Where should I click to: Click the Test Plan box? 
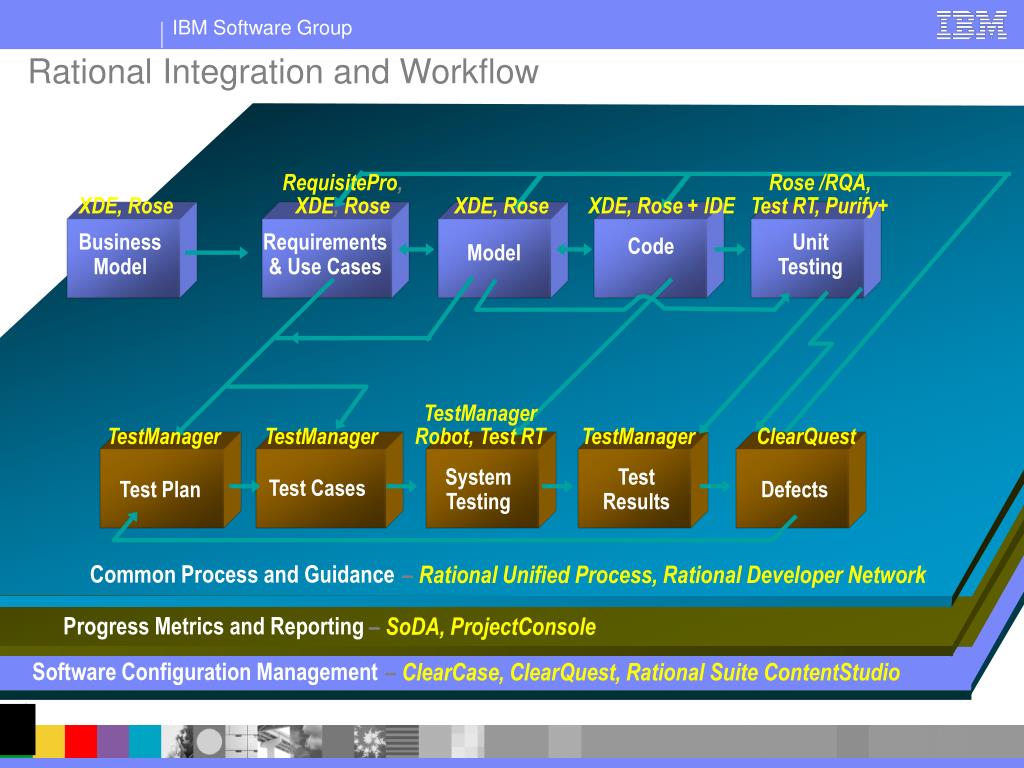(170, 480)
